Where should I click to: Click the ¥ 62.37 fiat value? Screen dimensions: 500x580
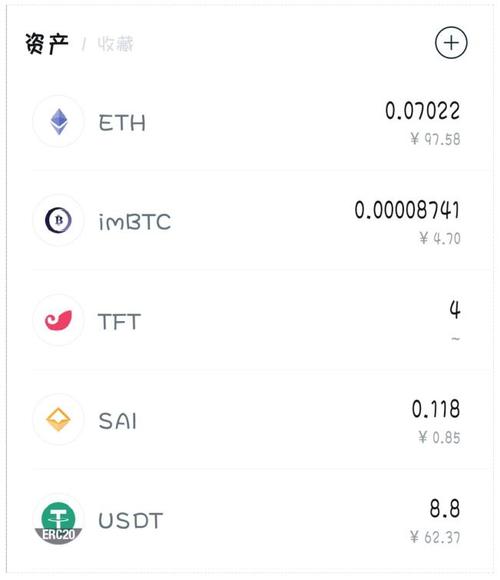click(435, 537)
